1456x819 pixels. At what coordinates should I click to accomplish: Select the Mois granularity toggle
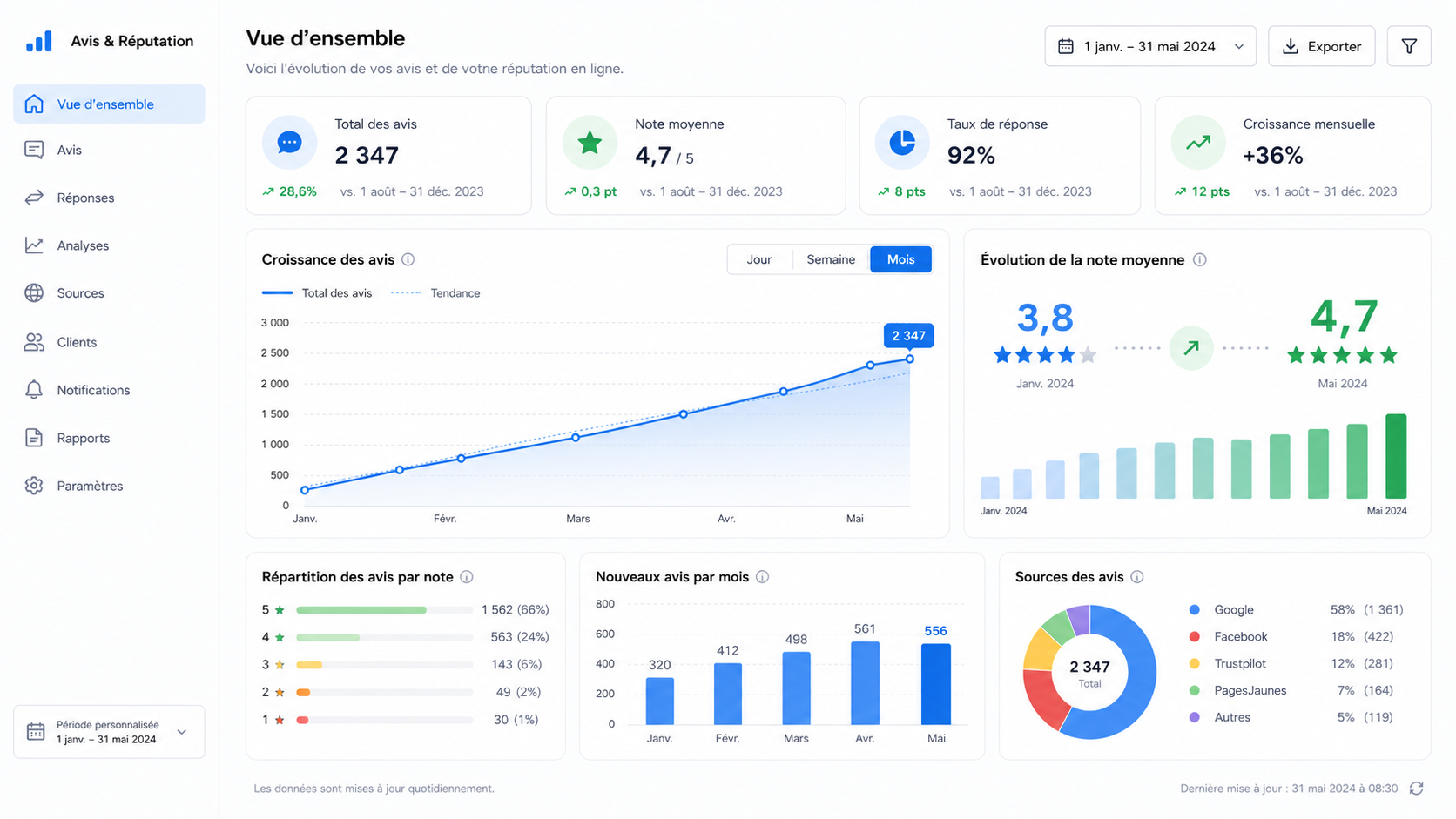pyautogui.click(x=900, y=259)
